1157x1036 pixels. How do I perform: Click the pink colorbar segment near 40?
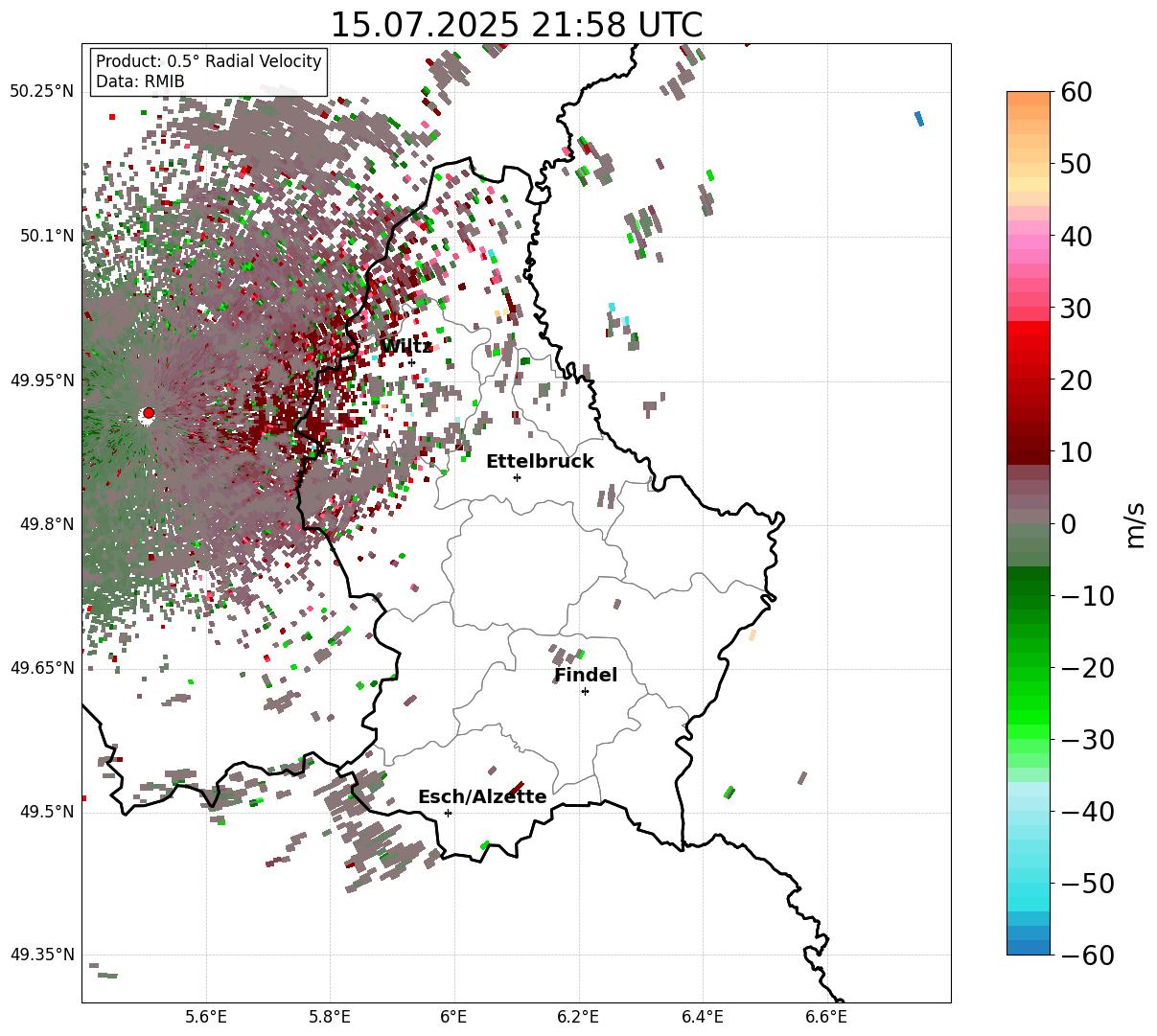click(1029, 244)
